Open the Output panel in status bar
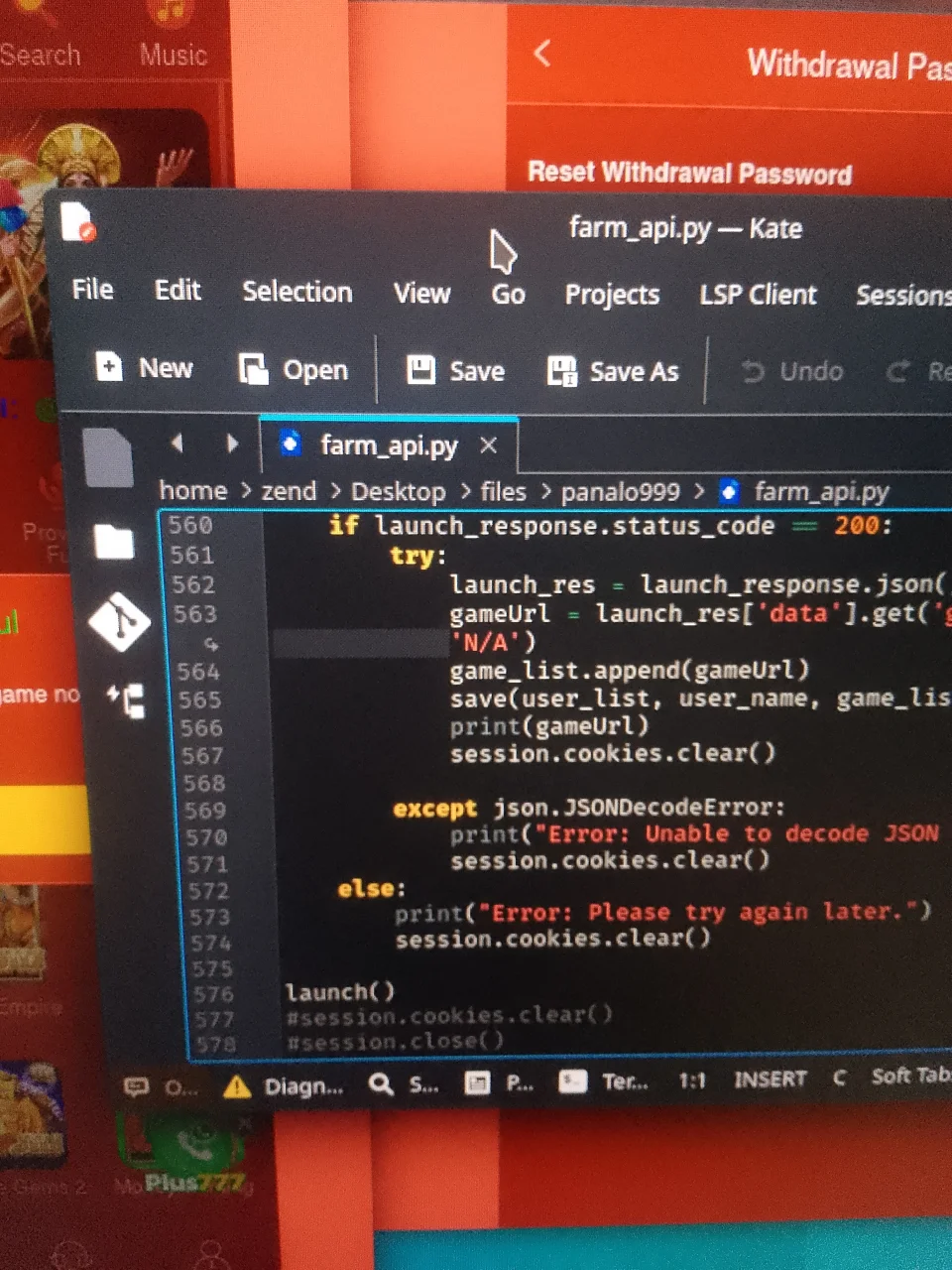The image size is (952, 1270). coord(161,1086)
